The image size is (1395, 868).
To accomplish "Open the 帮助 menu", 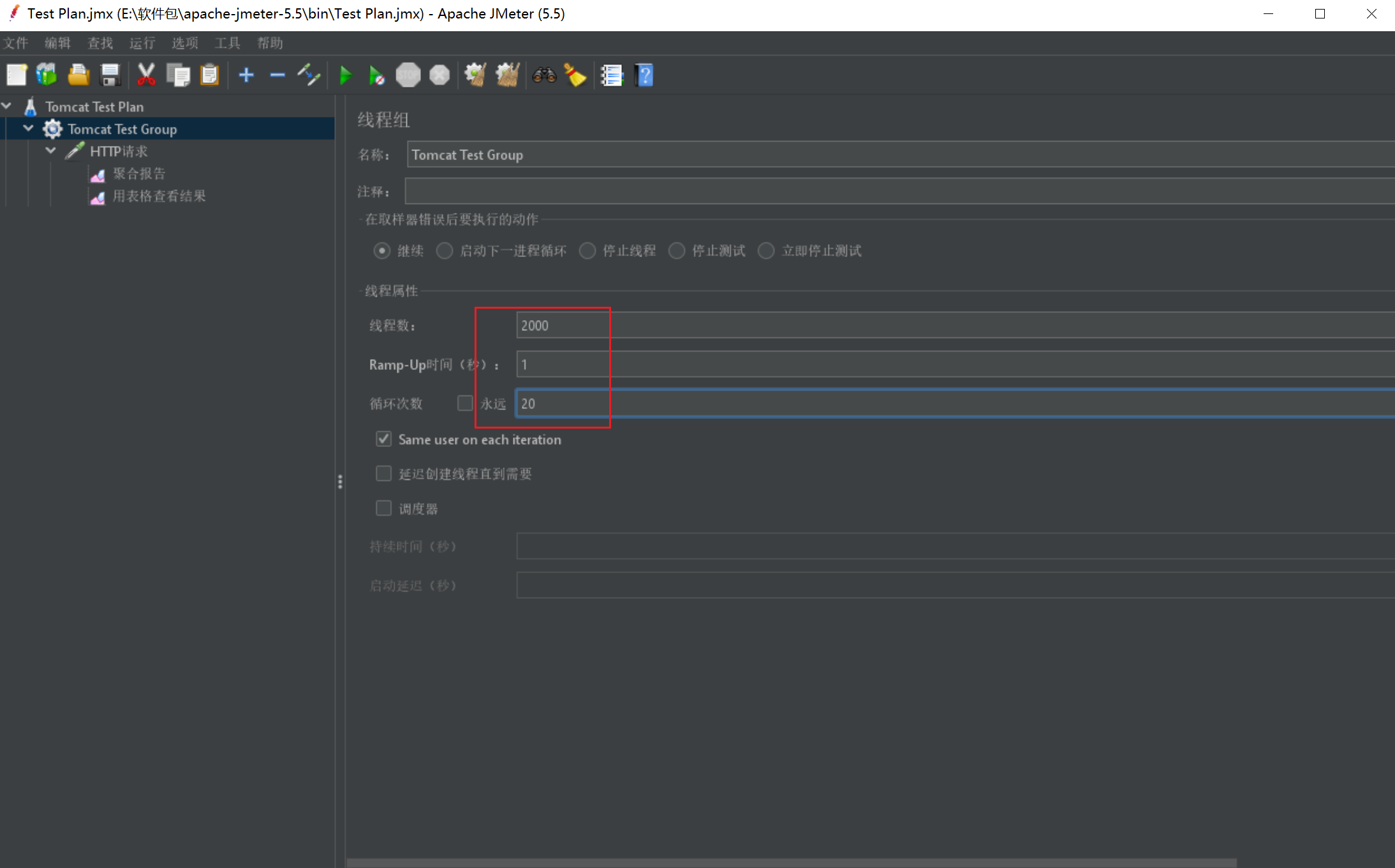I will point(270,43).
